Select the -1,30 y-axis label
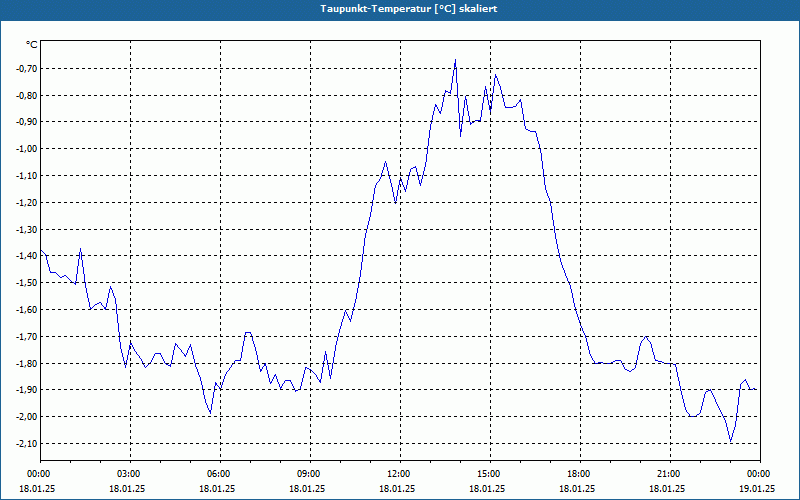The width and height of the screenshot is (800, 500). [27, 229]
